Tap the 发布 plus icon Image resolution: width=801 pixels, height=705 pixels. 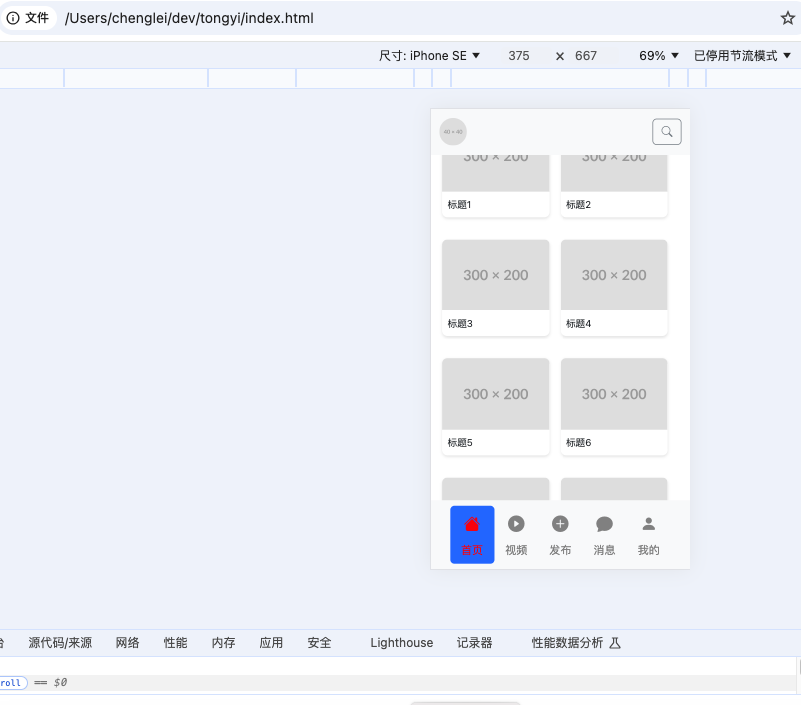pos(560,524)
